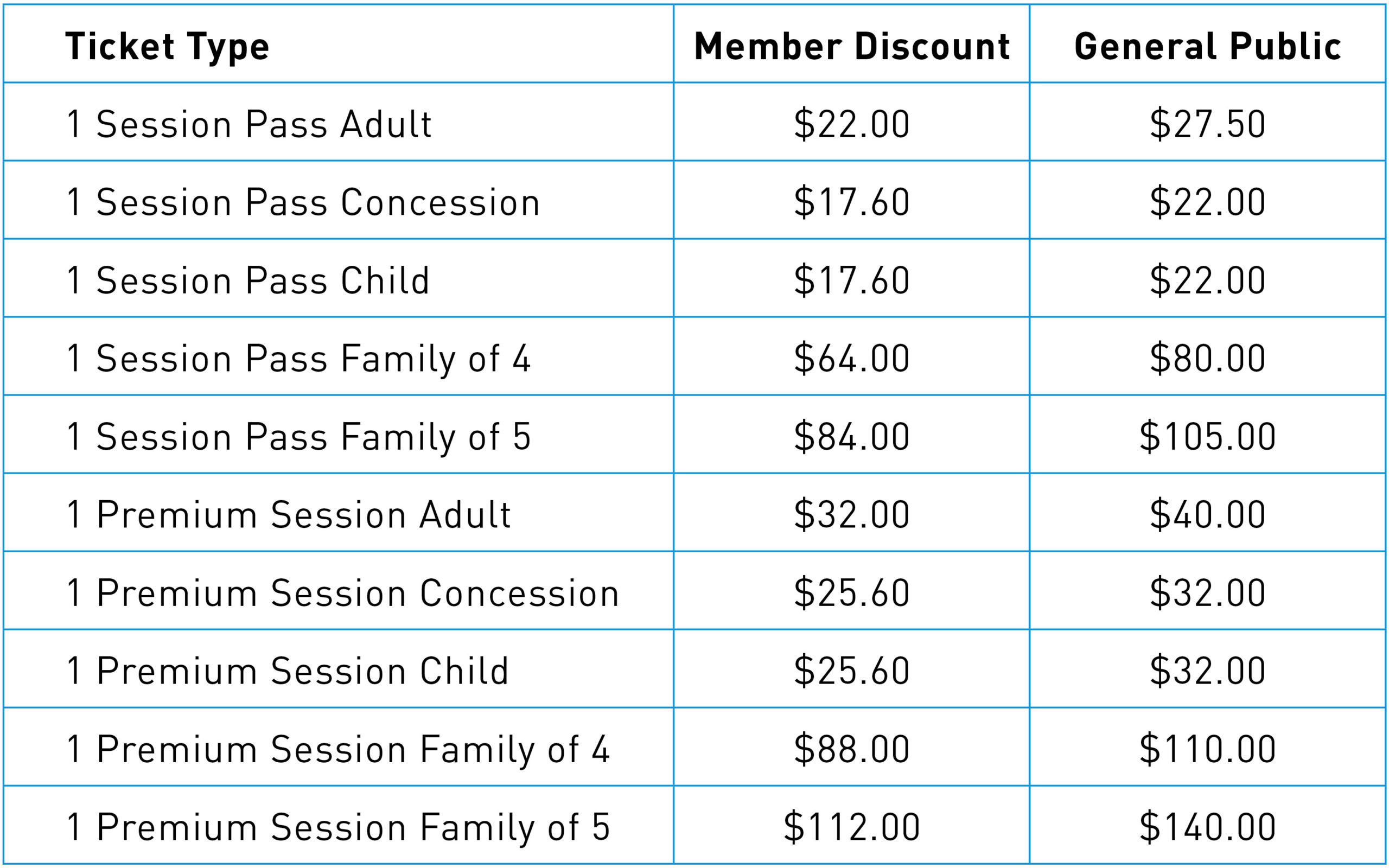
Task: Click the Member Discount column header
Action: (852, 46)
